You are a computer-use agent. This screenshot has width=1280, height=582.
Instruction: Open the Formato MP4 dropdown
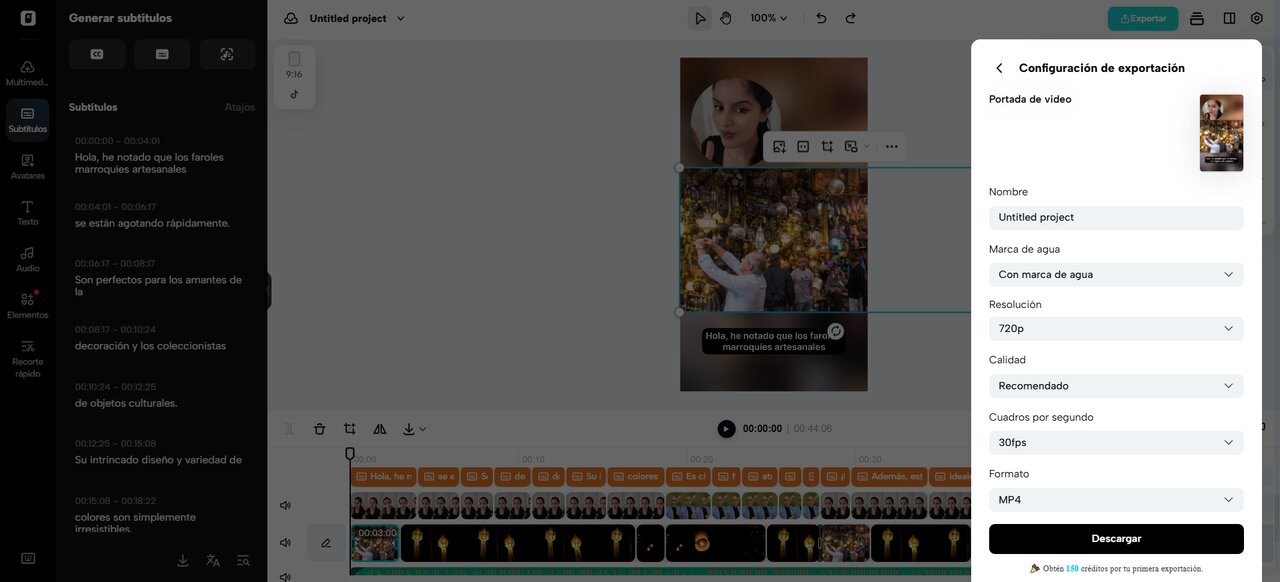(x=1116, y=500)
